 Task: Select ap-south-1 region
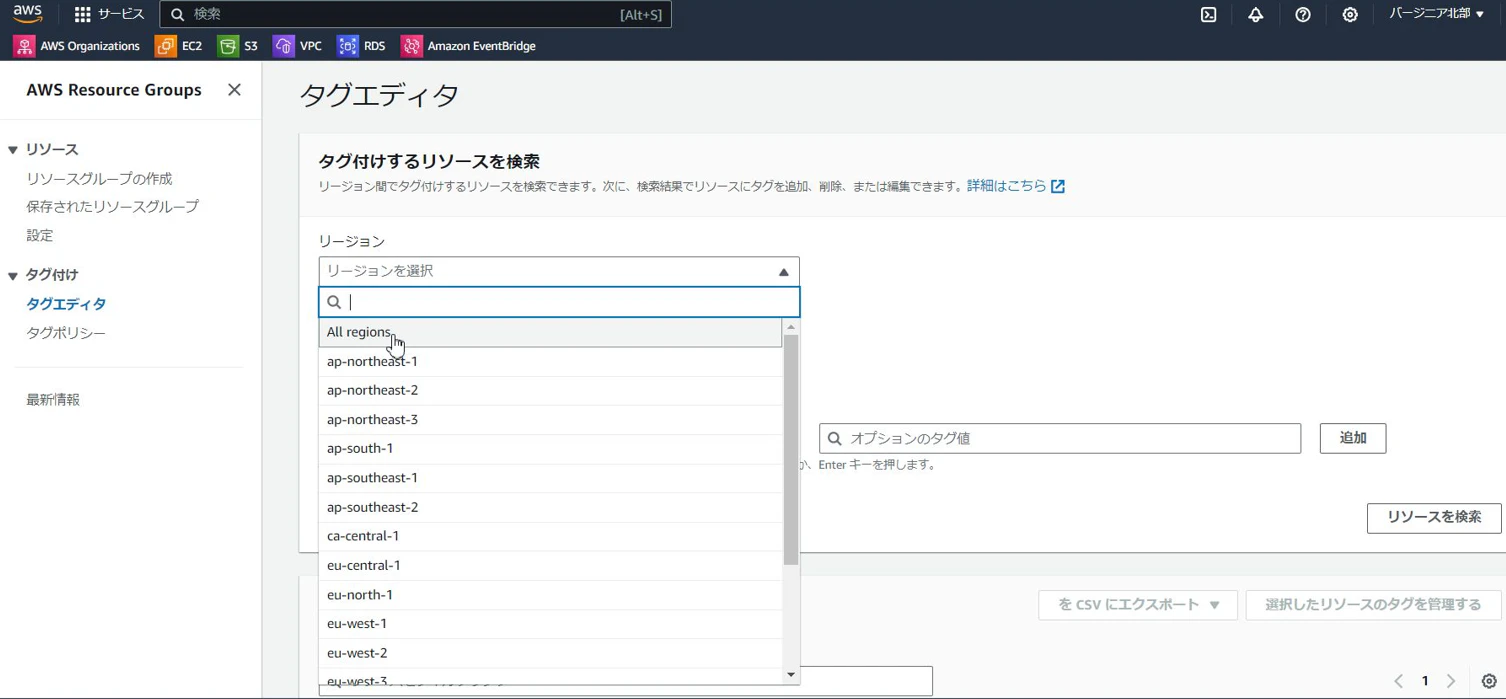[x=550, y=449]
